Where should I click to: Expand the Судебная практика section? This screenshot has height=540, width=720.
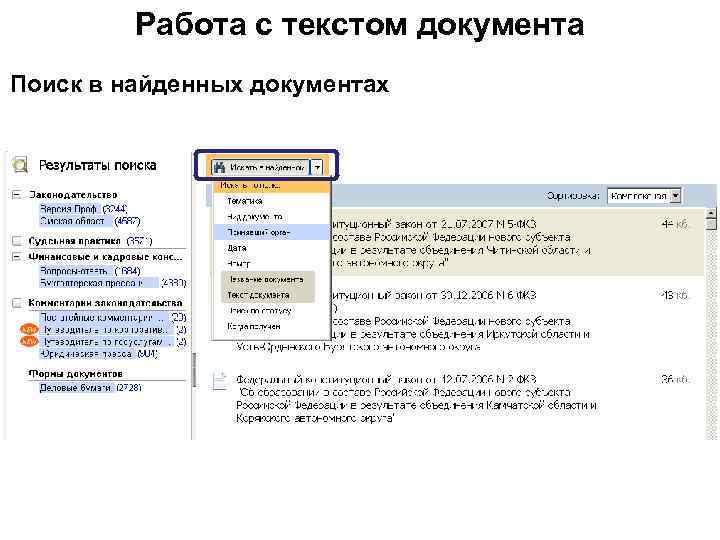pyautogui.click(x=17, y=241)
